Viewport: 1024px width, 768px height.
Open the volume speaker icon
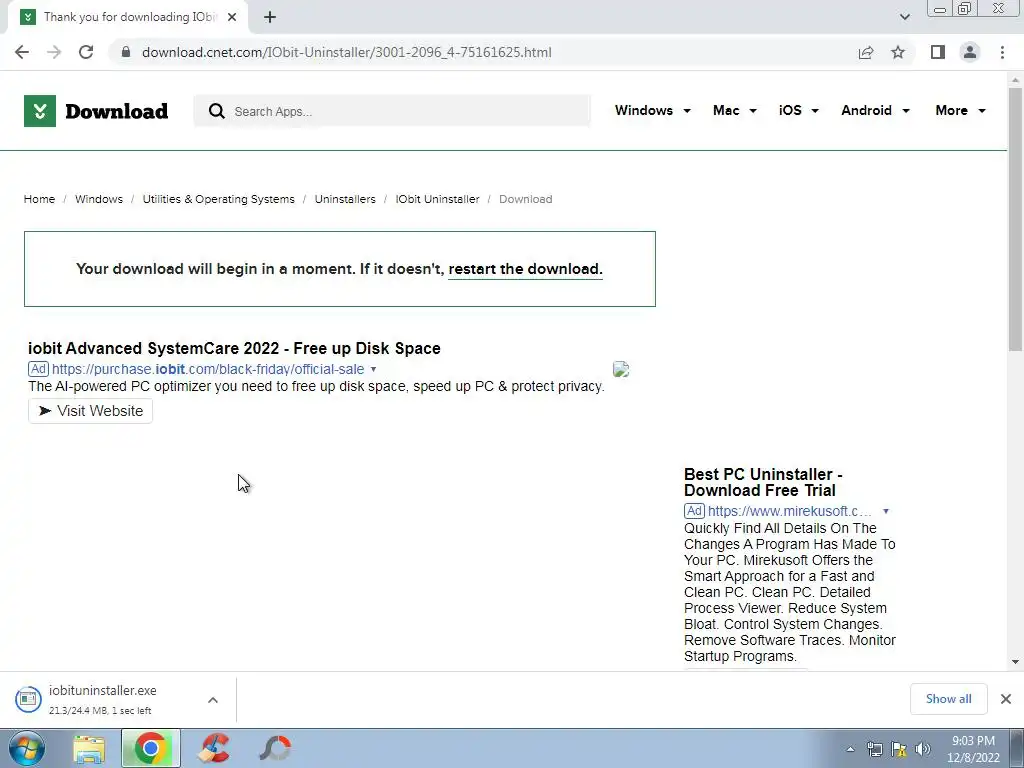(923, 749)
